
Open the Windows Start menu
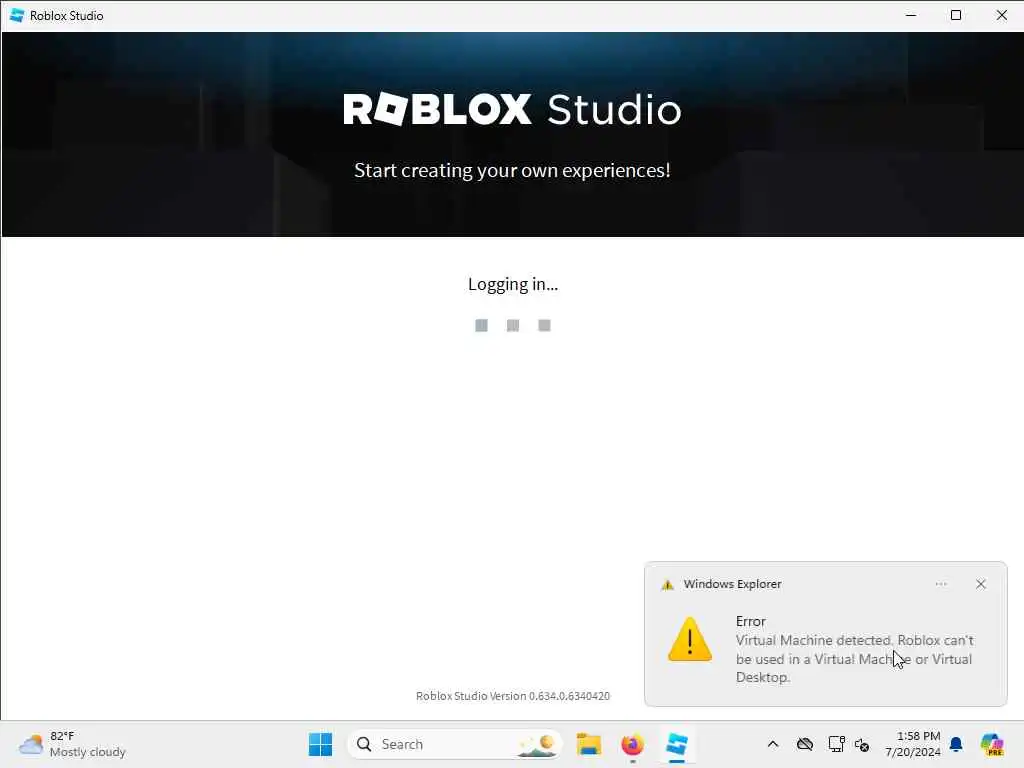coord(320,744)
